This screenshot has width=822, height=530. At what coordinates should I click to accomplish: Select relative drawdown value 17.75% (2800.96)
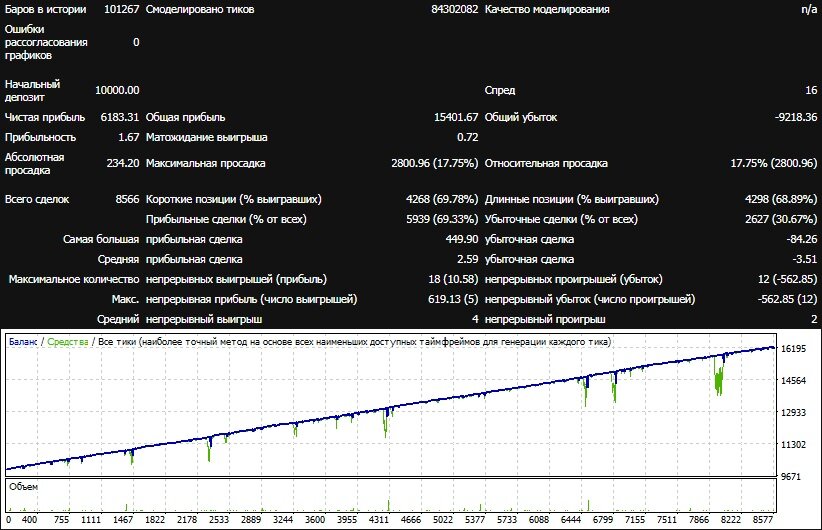[x=774, y=163]
